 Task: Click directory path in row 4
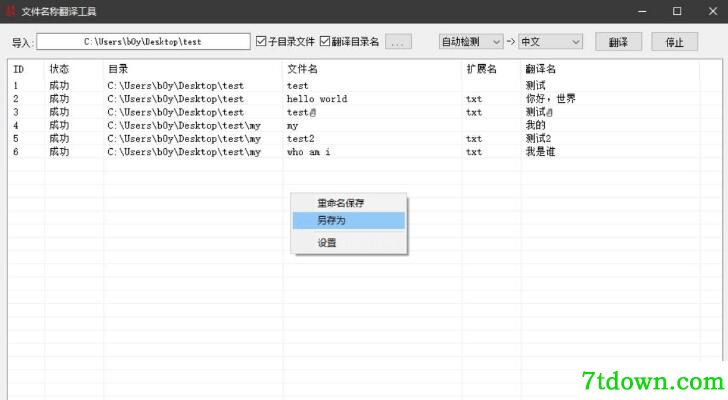pos(184,126)
